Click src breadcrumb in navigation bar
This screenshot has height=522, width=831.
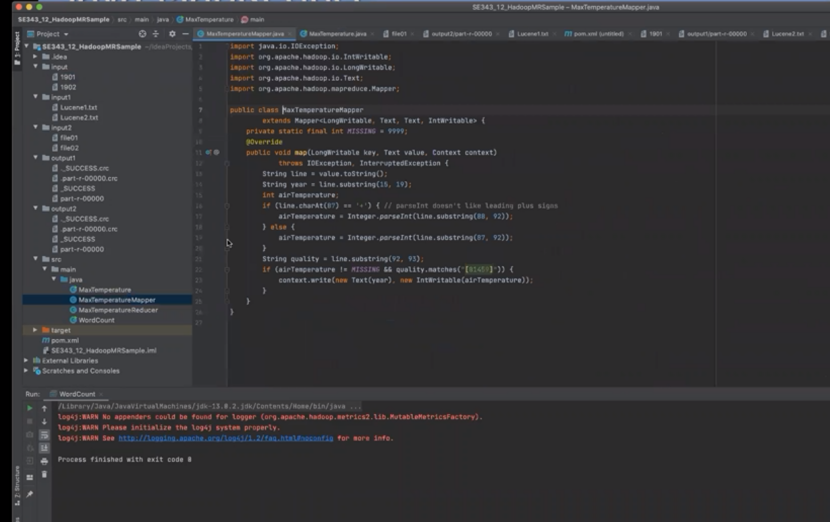122,20
